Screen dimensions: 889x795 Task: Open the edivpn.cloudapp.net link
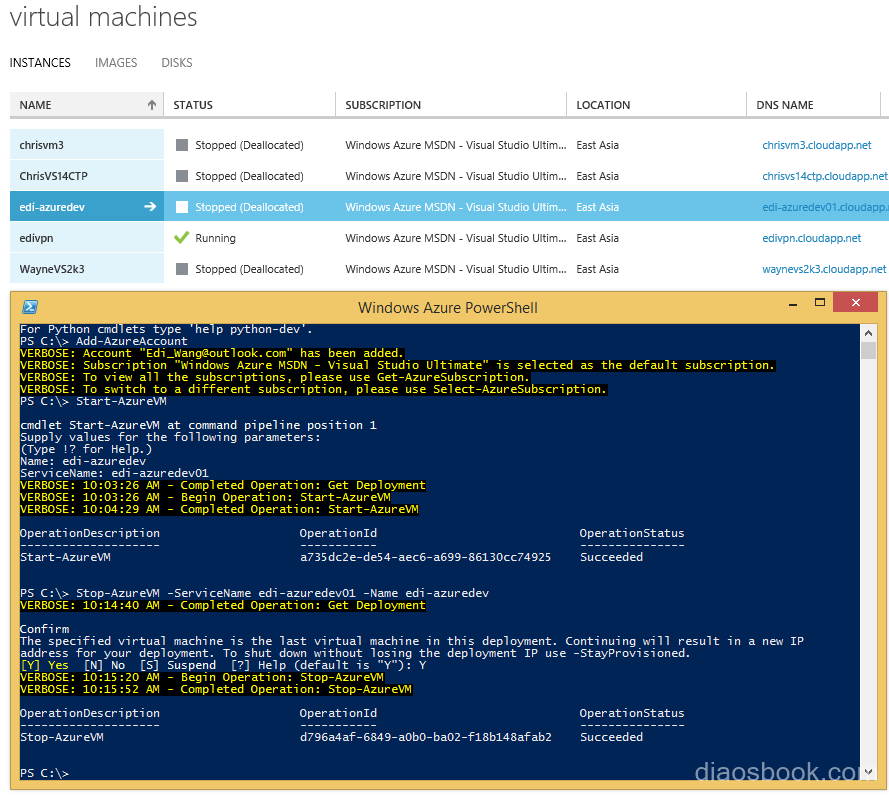click(x=812, y=238)
